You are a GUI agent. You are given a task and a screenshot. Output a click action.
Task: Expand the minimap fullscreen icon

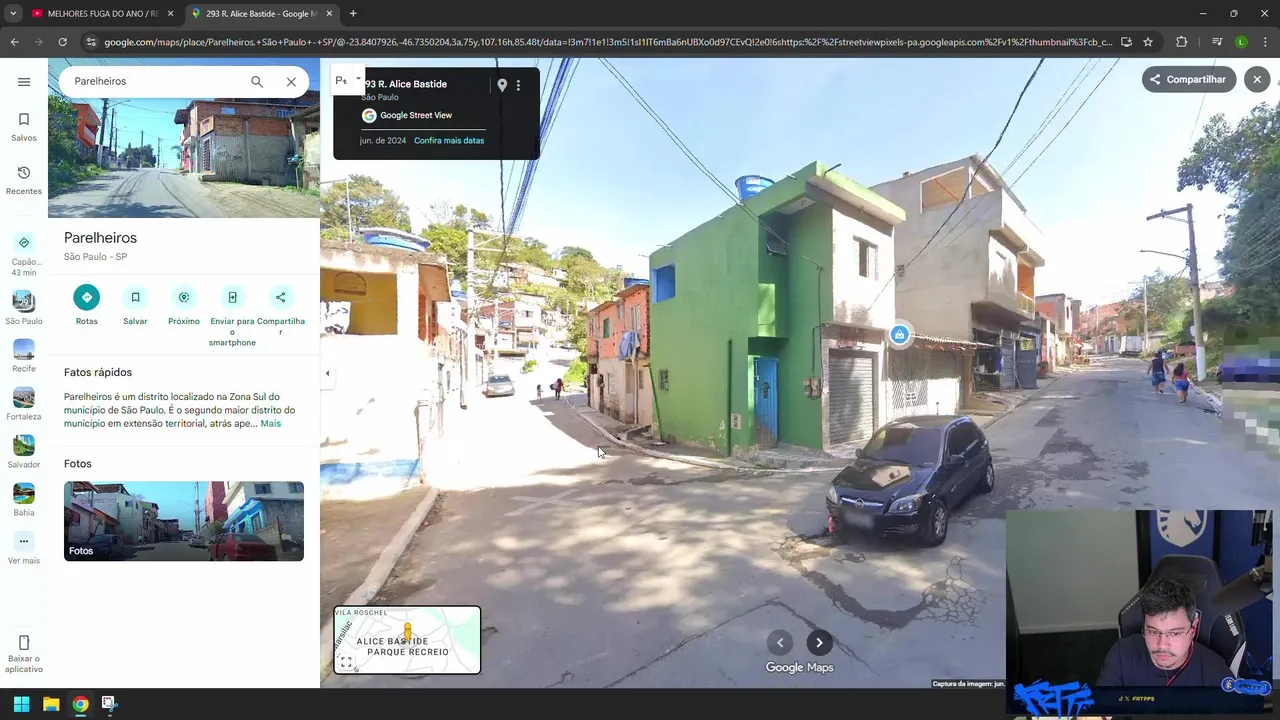point(346,662)
